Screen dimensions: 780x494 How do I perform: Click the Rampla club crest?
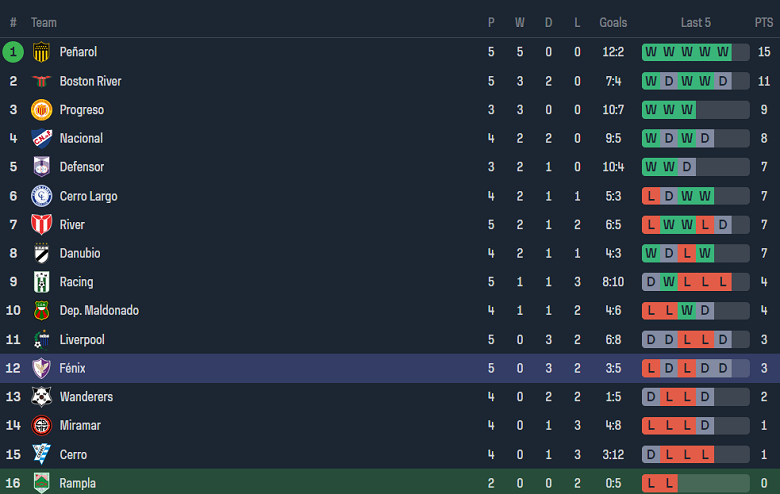(41, 483)
